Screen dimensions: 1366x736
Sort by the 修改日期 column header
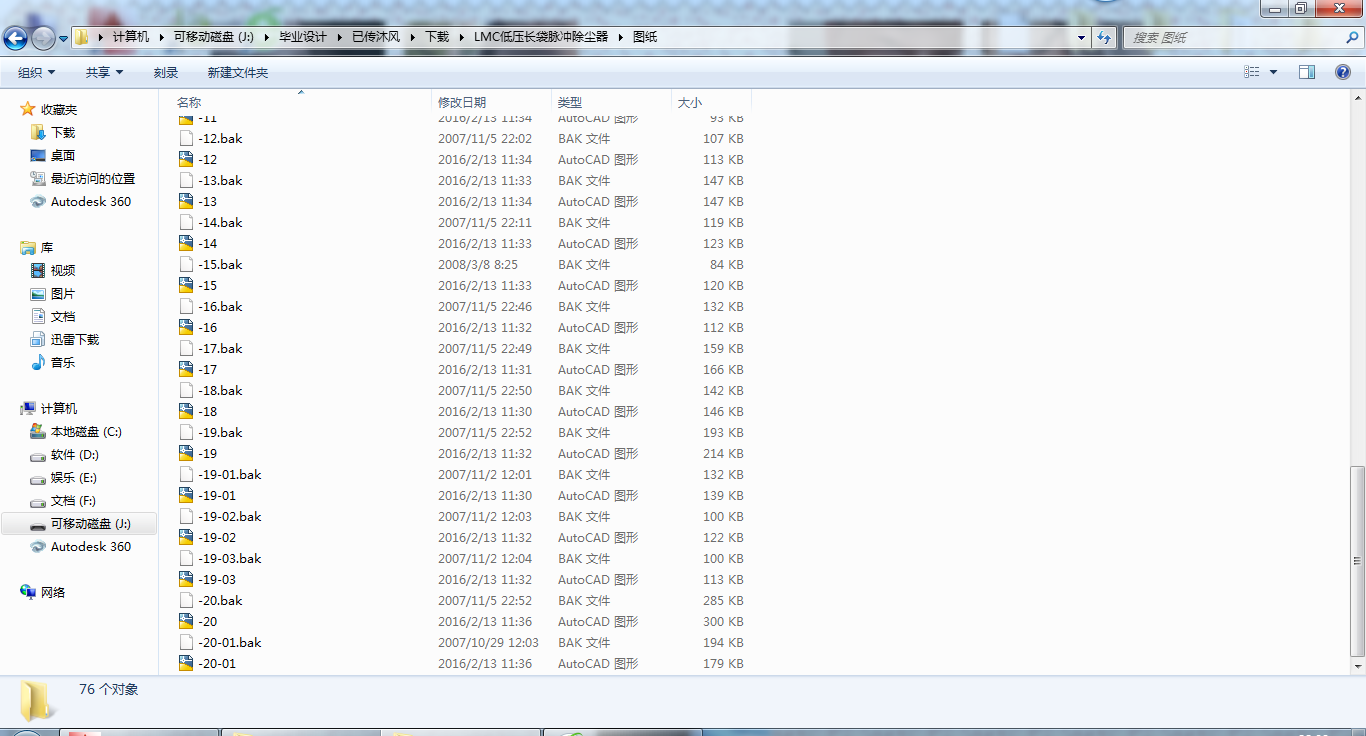(462, 102)
